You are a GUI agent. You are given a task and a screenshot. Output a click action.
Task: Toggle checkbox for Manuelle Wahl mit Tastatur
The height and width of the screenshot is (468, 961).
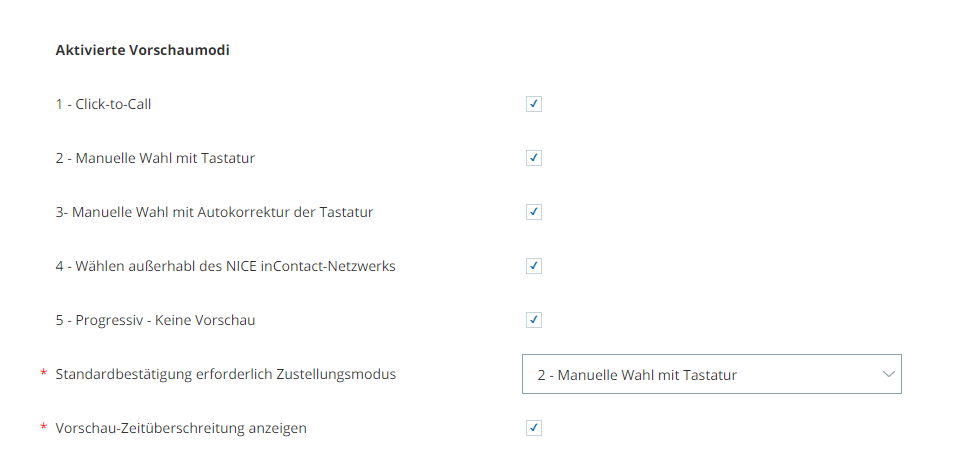point(534,158)
